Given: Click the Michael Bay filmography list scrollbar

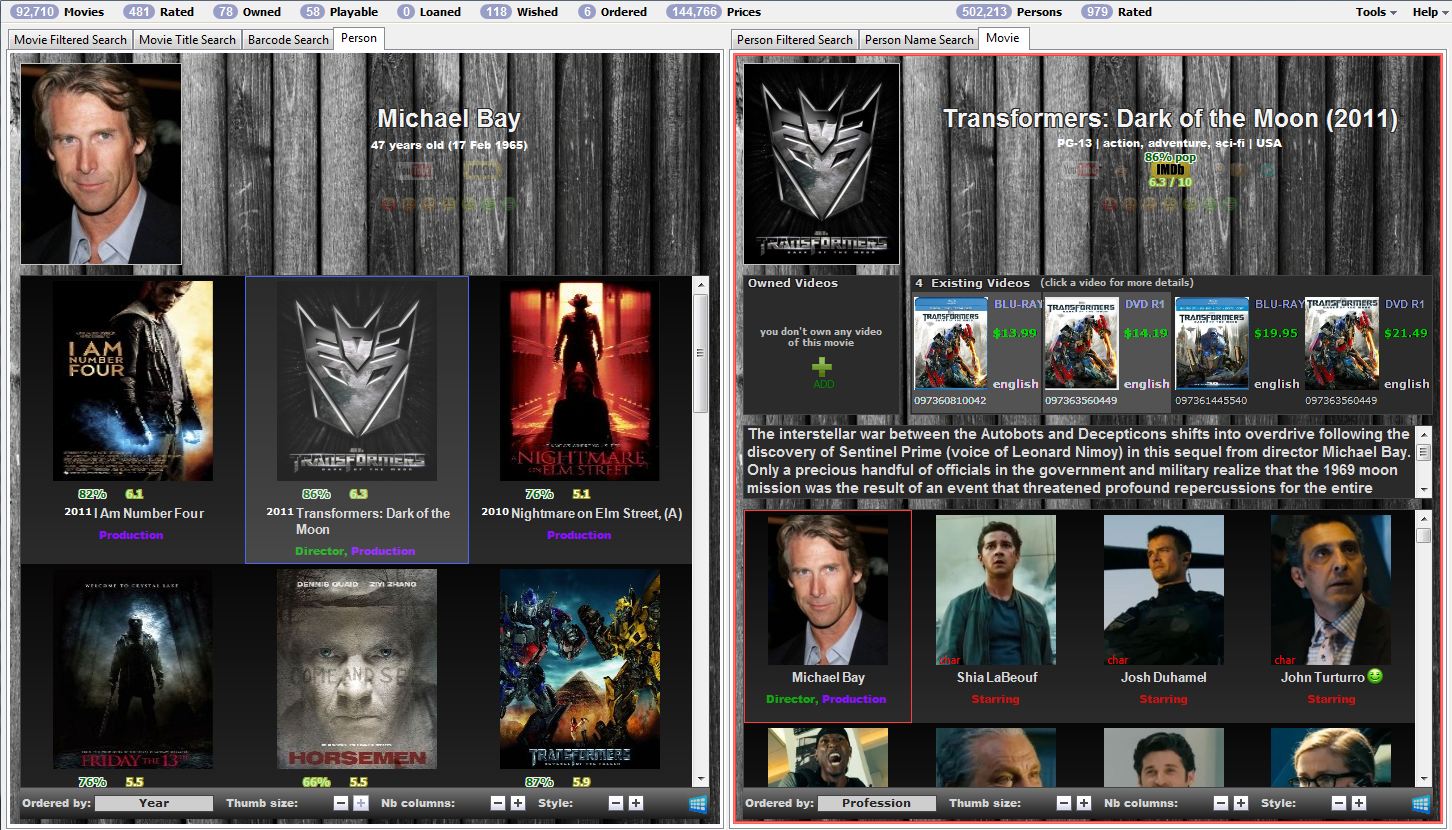Looking at the screenshot, I should [700, 533].
